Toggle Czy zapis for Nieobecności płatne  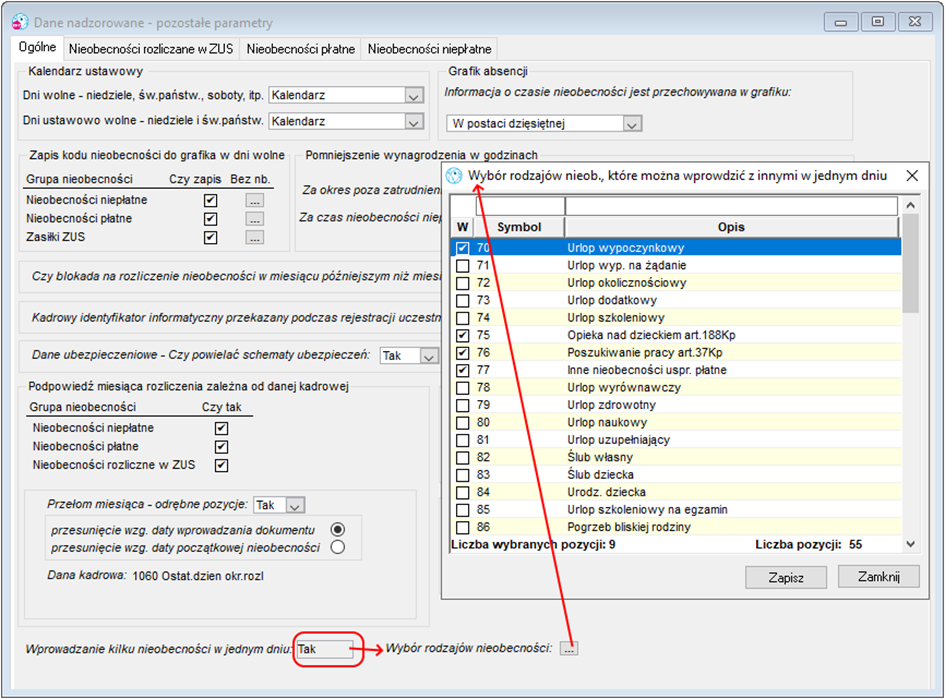[210, 219]
